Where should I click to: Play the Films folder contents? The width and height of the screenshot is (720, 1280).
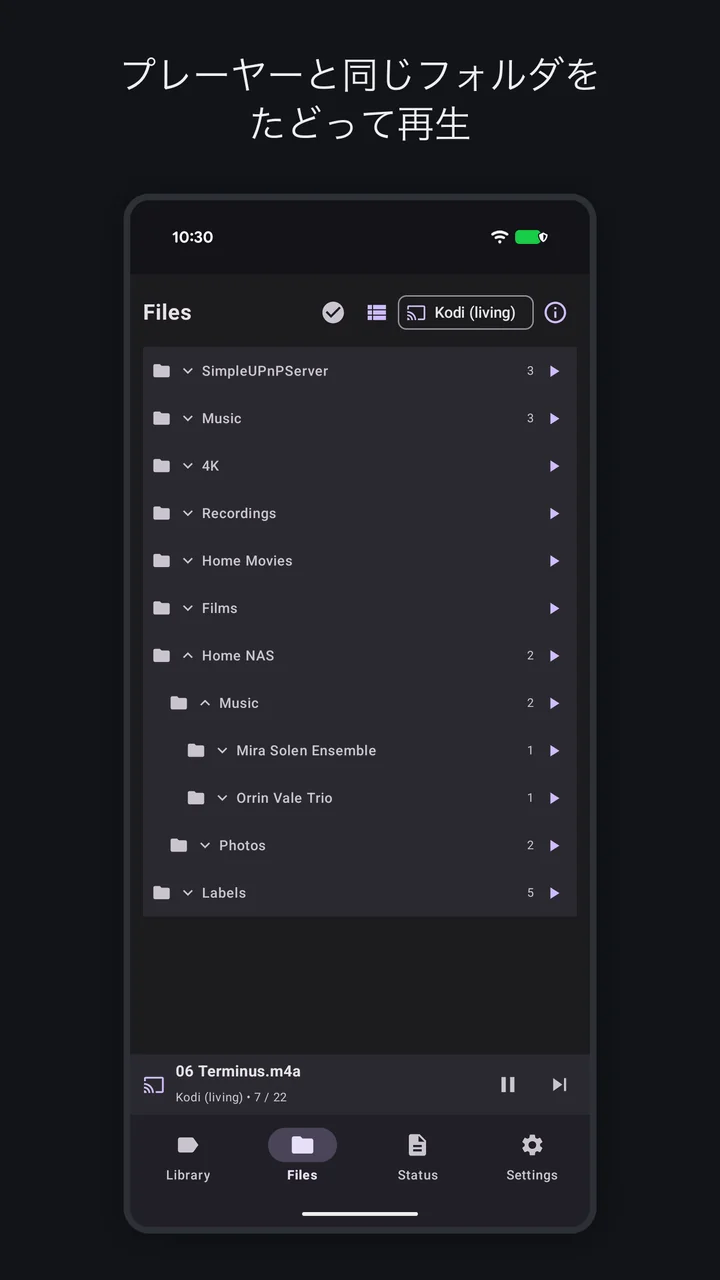(554, 608)
